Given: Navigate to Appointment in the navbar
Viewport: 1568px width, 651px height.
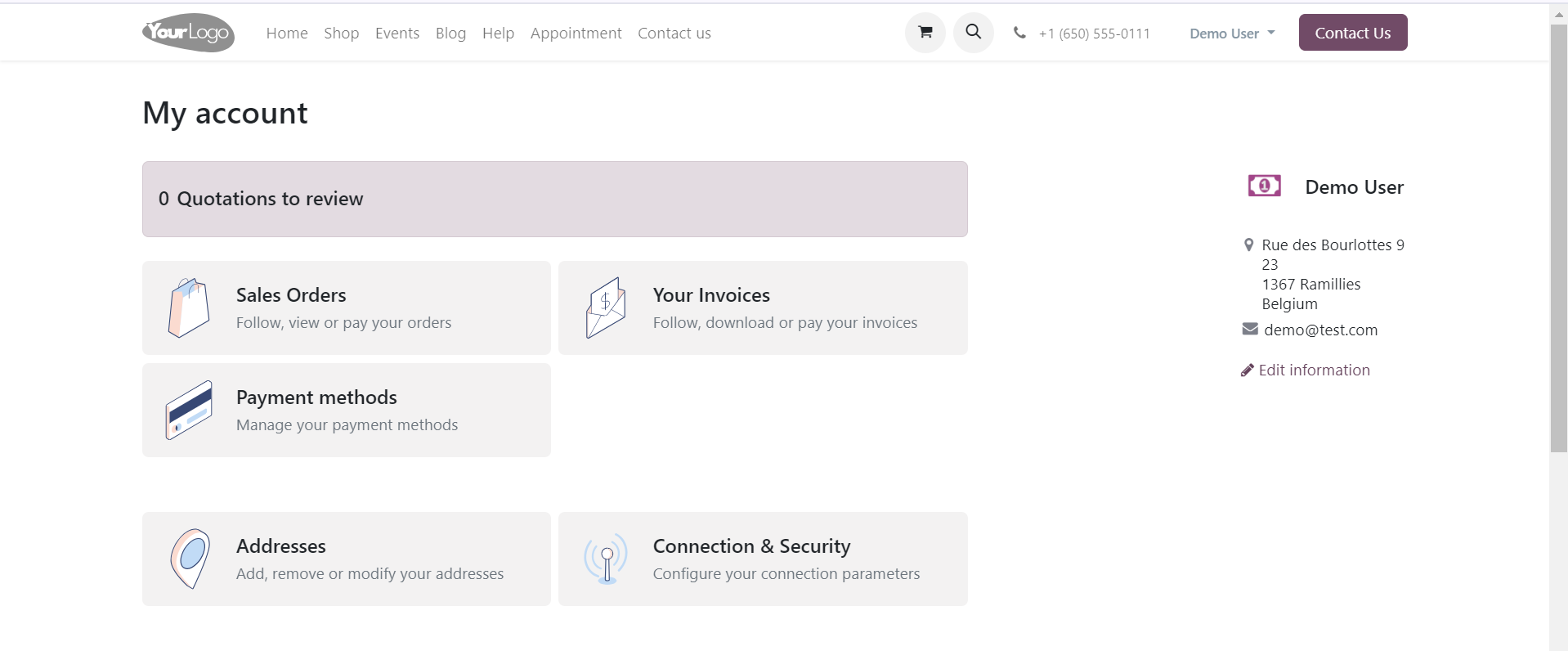Looking at the screenshot, I should [576, 34].
